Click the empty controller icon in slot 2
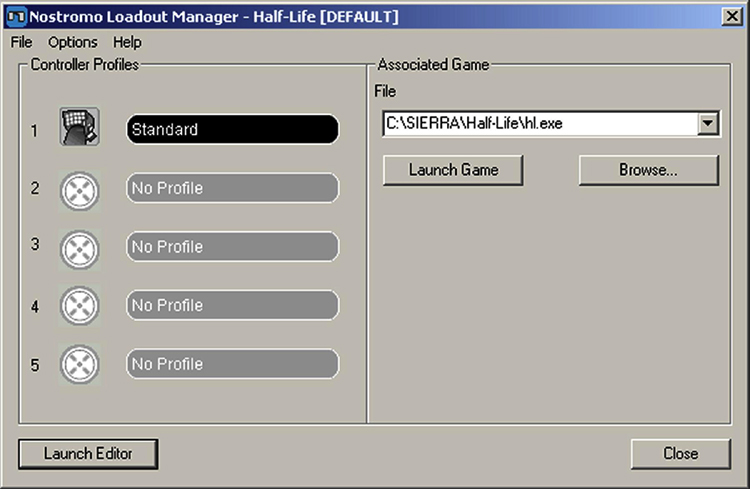This screenshot has height=489, width=750. [77, 188]
